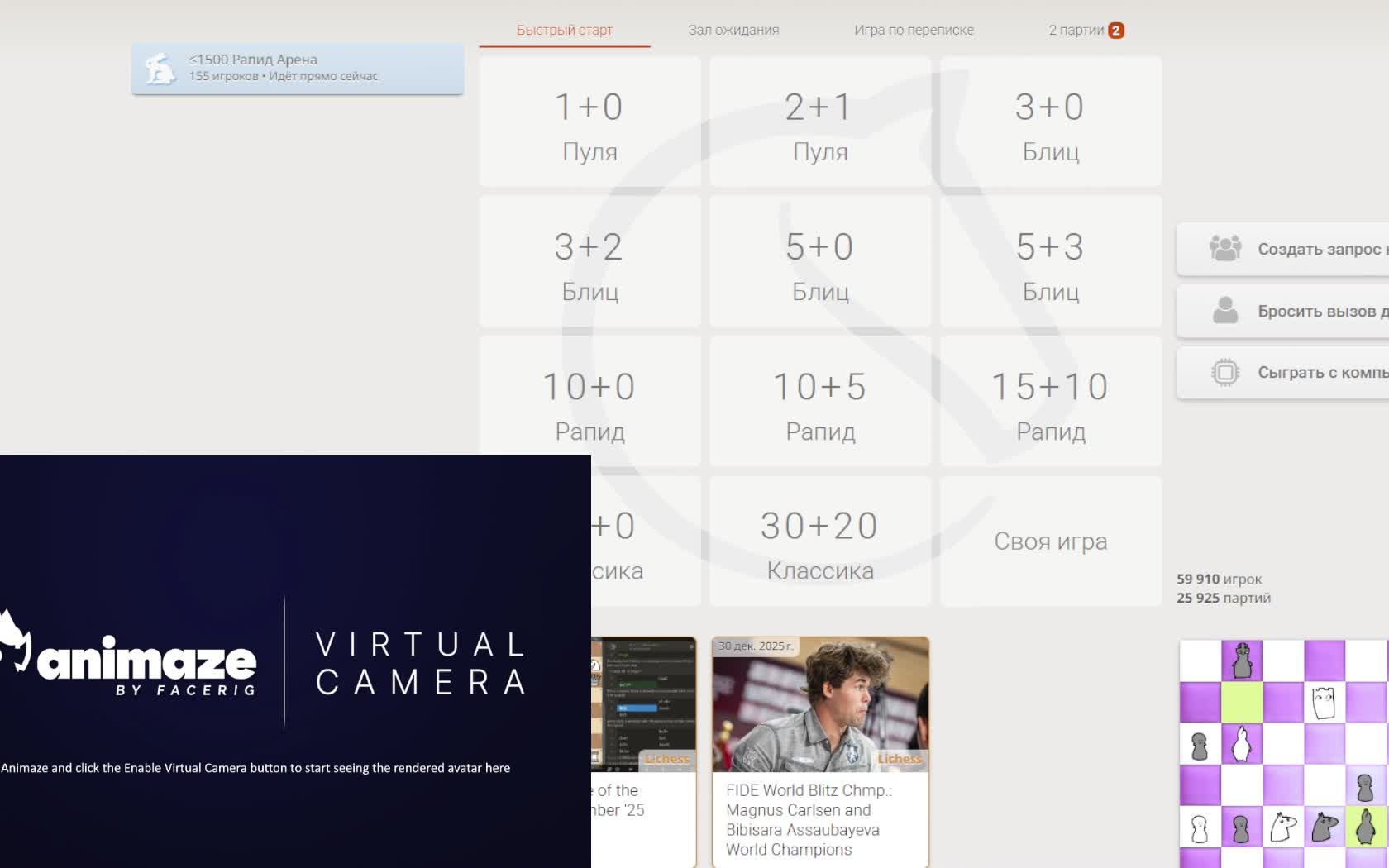Viewport: 1389px width, 868px height.
Task: Click the user icon beside Бросить вызов
Action: 1224,311
